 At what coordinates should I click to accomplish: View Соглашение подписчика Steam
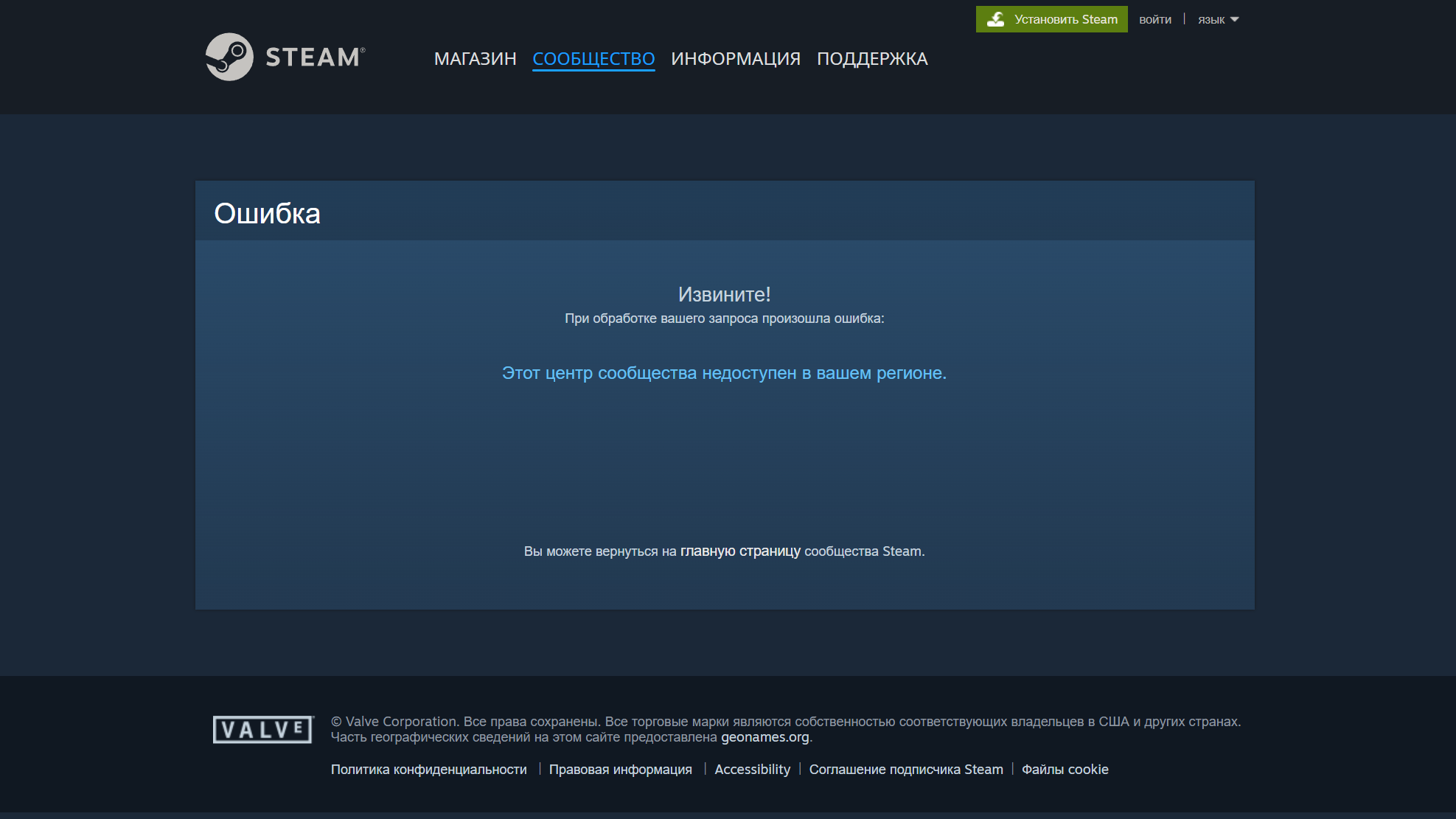(x=906, y=769)
